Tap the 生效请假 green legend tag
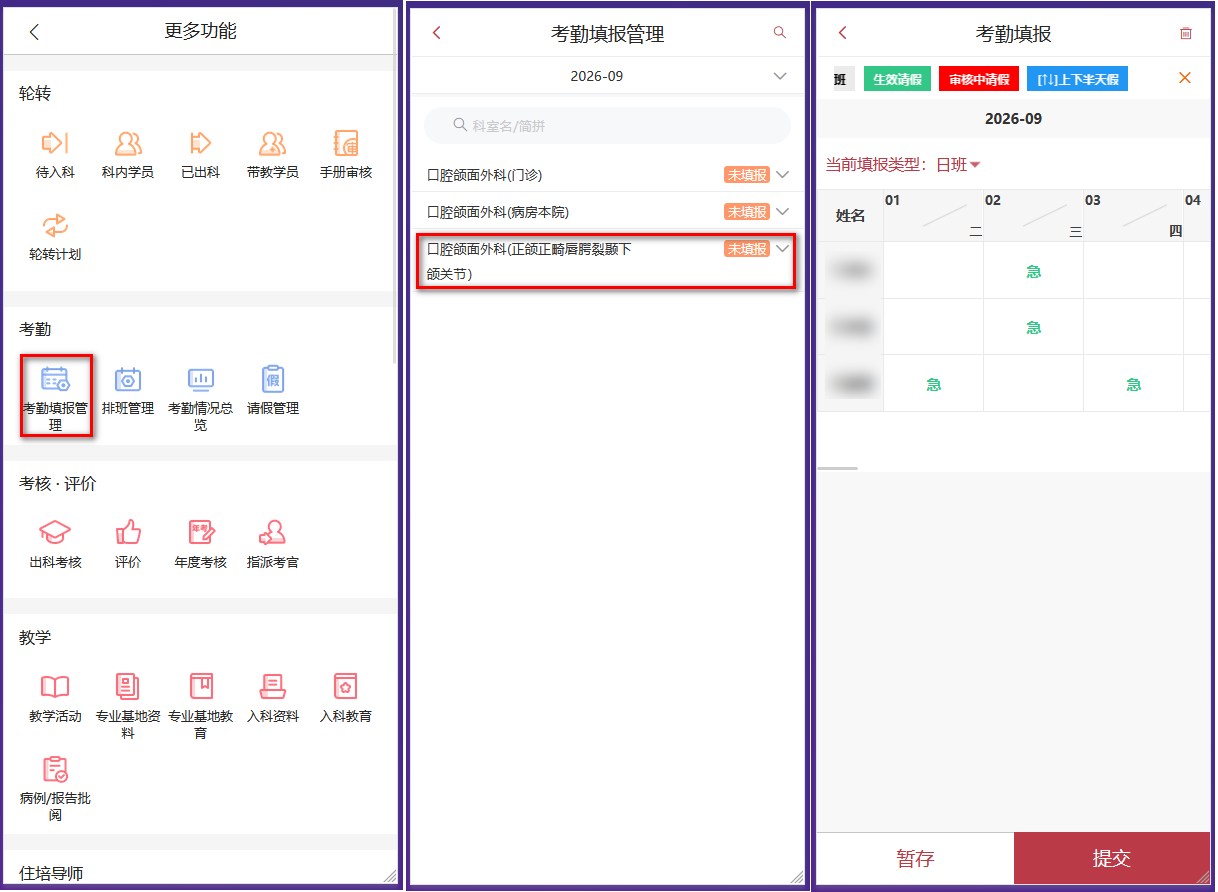1218x892 pixels. coord(897,79)
